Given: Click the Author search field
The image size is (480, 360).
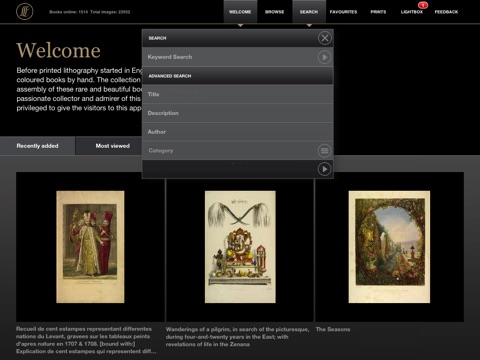Looking at the screenshot, I should pyautogui.click(x=238, y=132).
